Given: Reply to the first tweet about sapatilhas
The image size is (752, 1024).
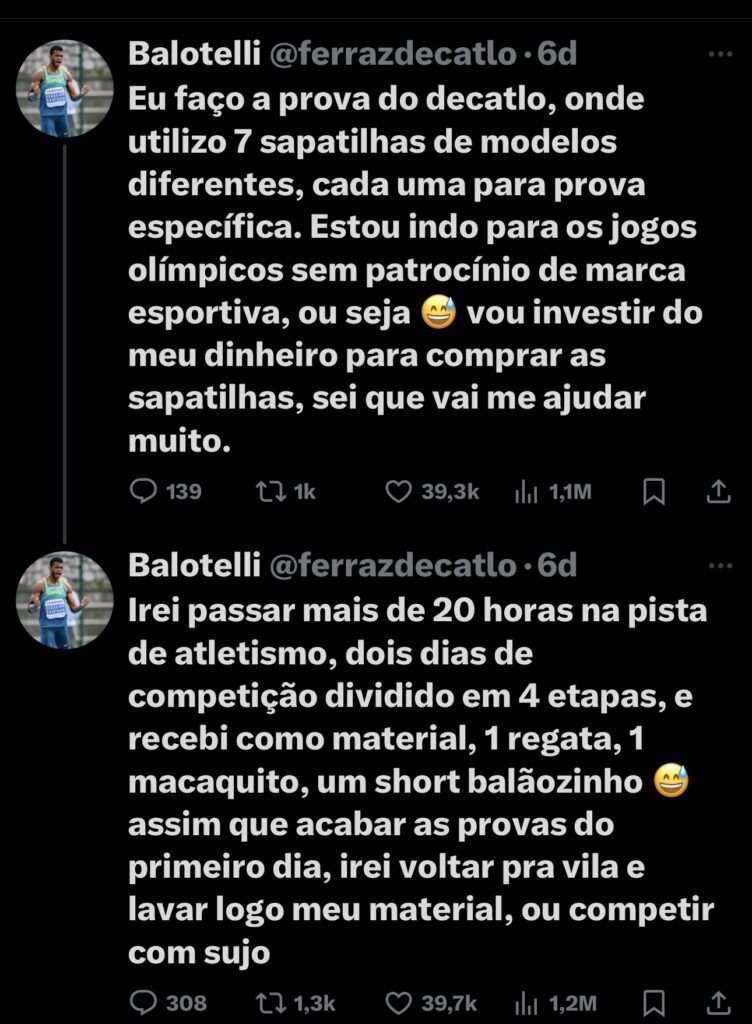Looking at the screenshot, I should 145,491.
